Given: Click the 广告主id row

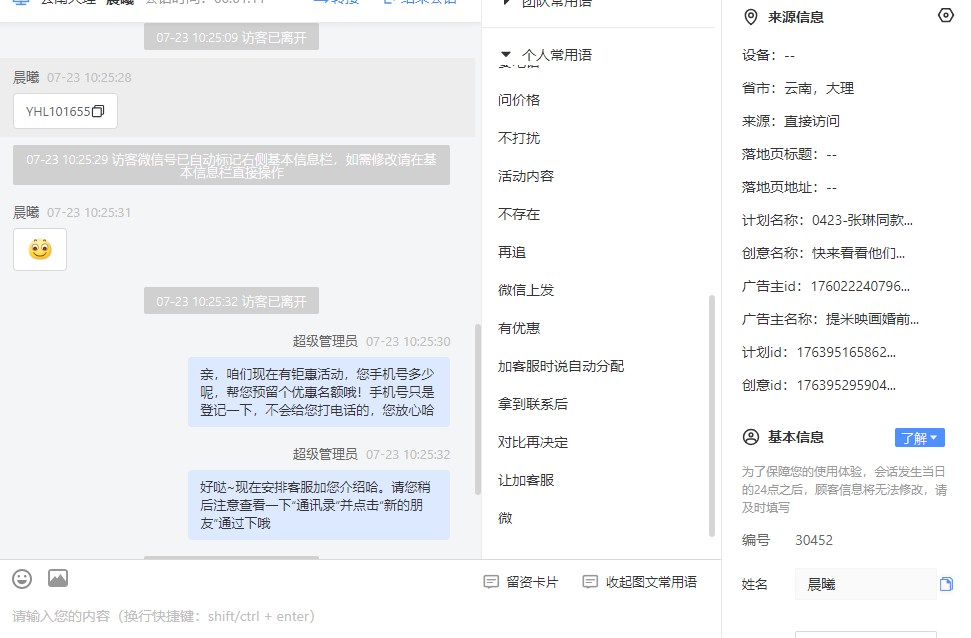Looking at the screenshot, I should (x=826, y=286).
